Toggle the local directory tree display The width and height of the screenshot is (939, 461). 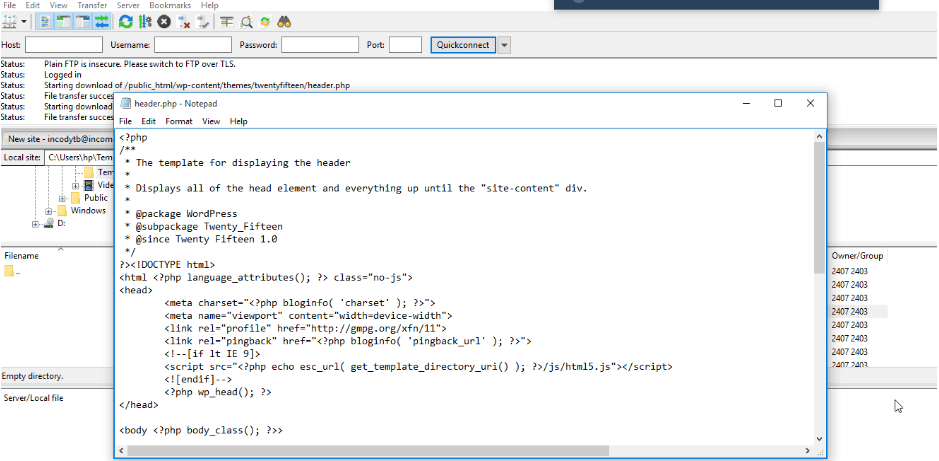coord(63,22)
